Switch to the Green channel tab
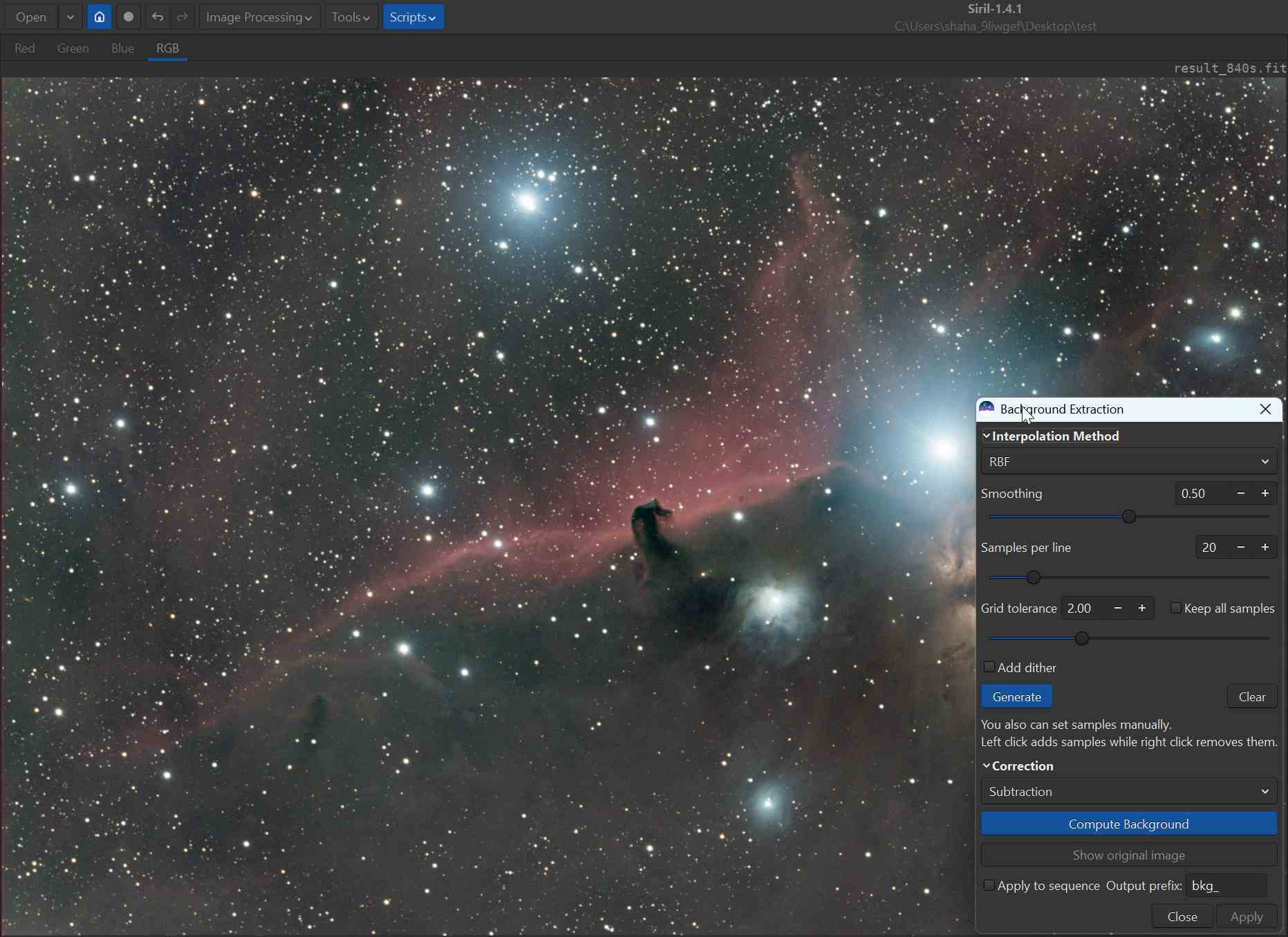Screen dimensions: 1288x937 (x=73, y=48)
